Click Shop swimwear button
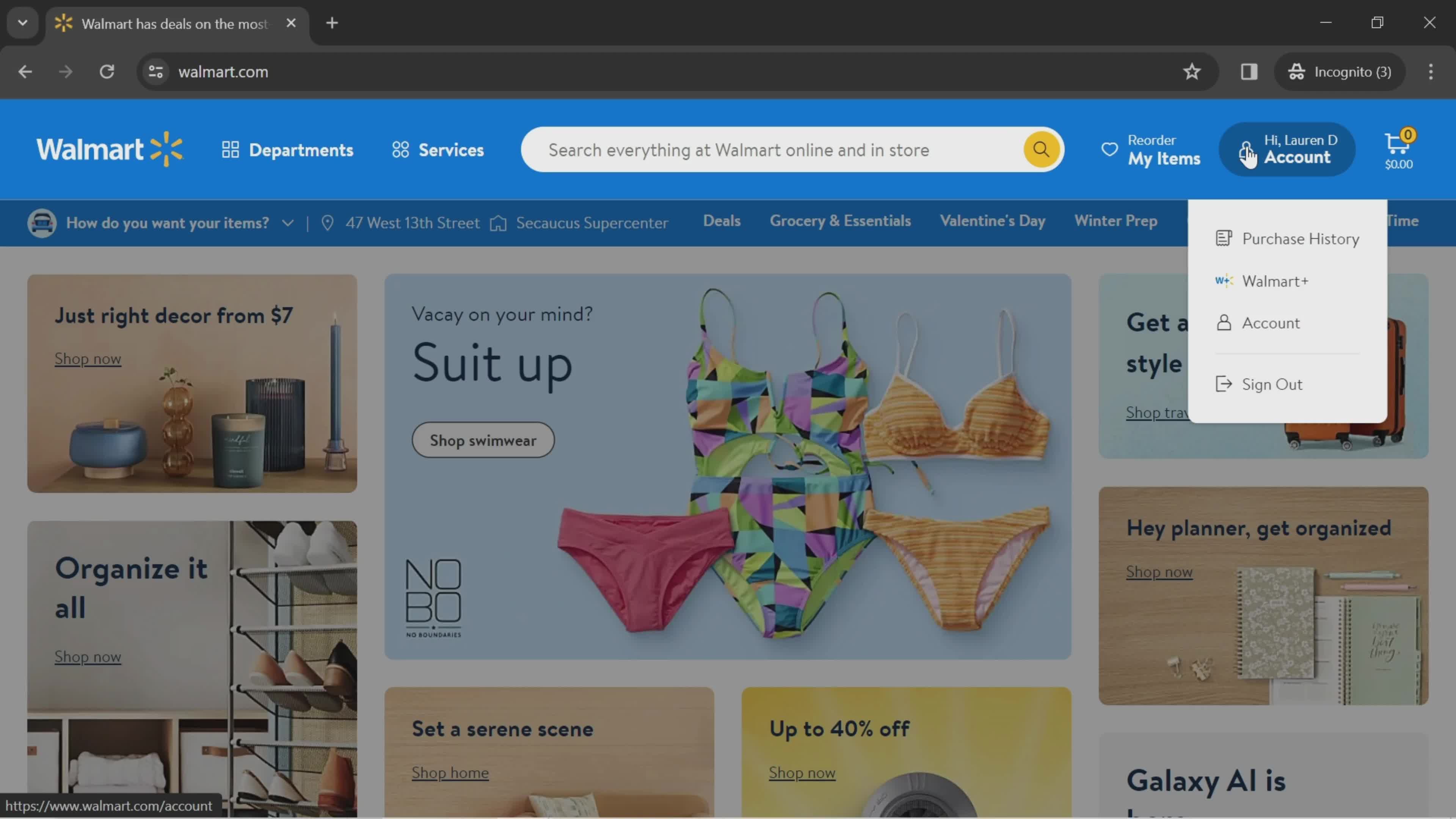 (x=483, y=439)
